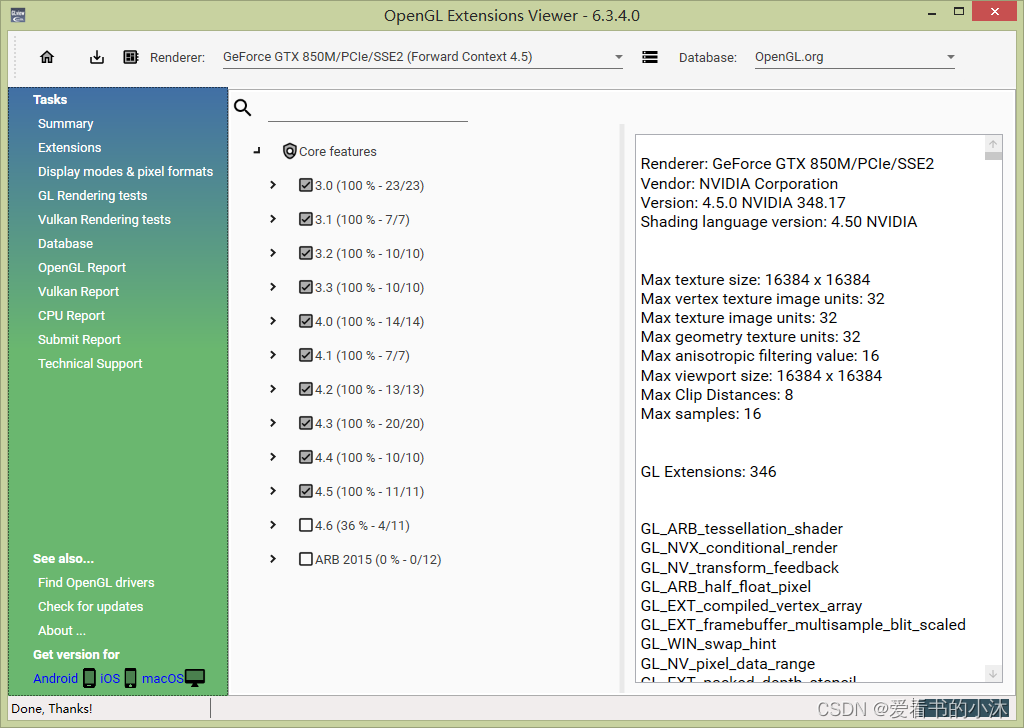Open Submit Report
This screenshot has height=728, width=1024.
click(79, 340)
